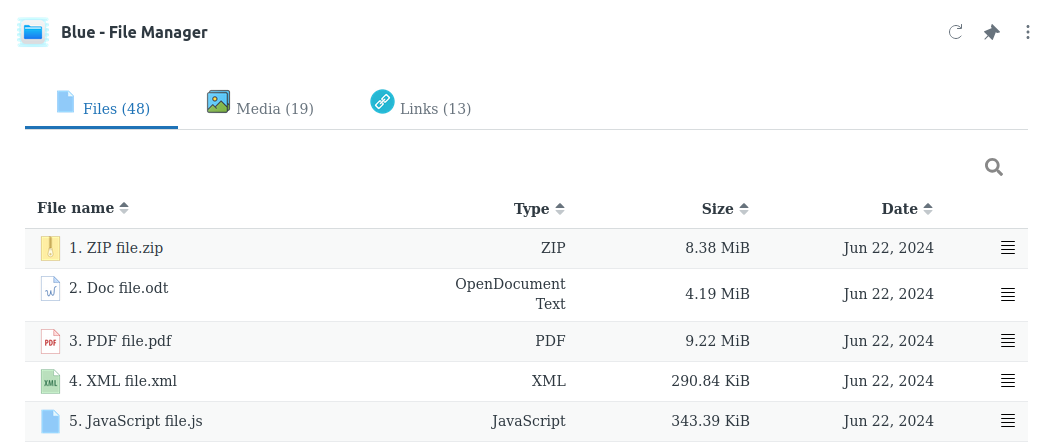Click the Blue File Manager app icon
Image resolution: width=1052 pixels, height=444 pixels.
pyautogui.click(x=33, y=32)
